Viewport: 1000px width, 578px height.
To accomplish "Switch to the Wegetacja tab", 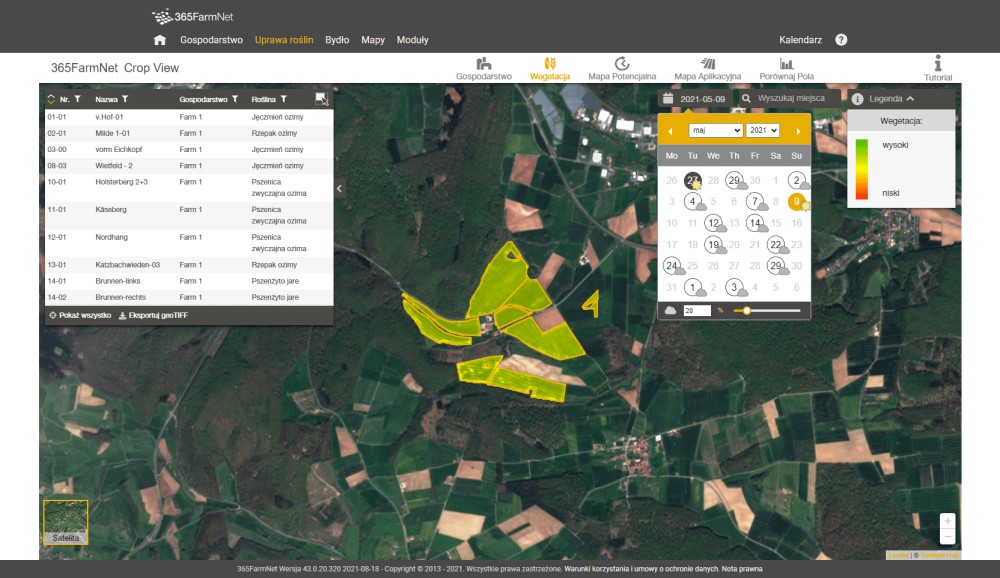I will pyautogui.click(x=550, y=69).
